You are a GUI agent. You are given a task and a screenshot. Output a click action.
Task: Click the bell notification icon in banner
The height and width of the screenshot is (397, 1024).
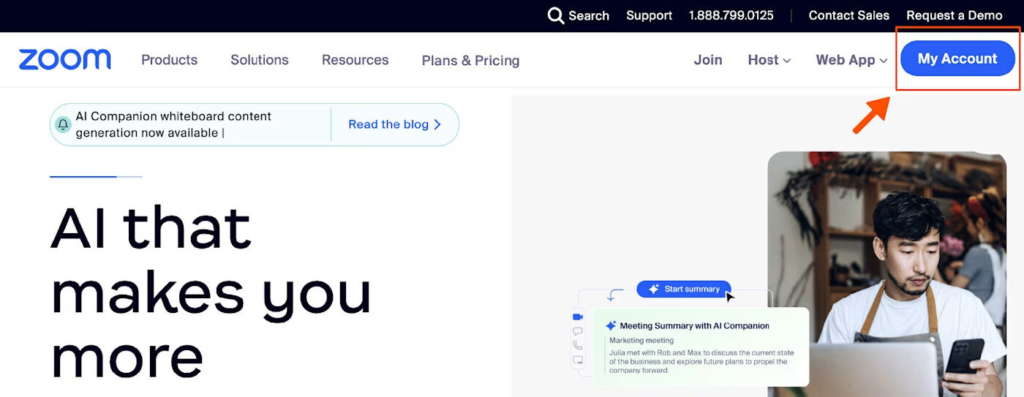[63, 125]
